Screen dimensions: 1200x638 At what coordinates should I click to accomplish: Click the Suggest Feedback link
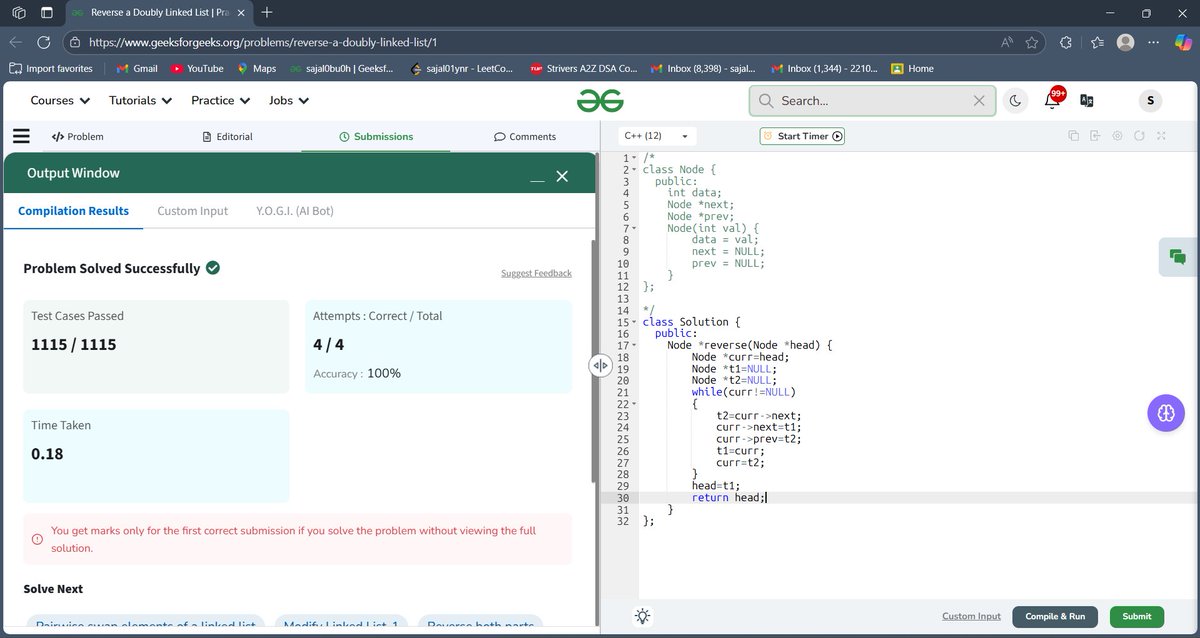click(x=536, y=273)
